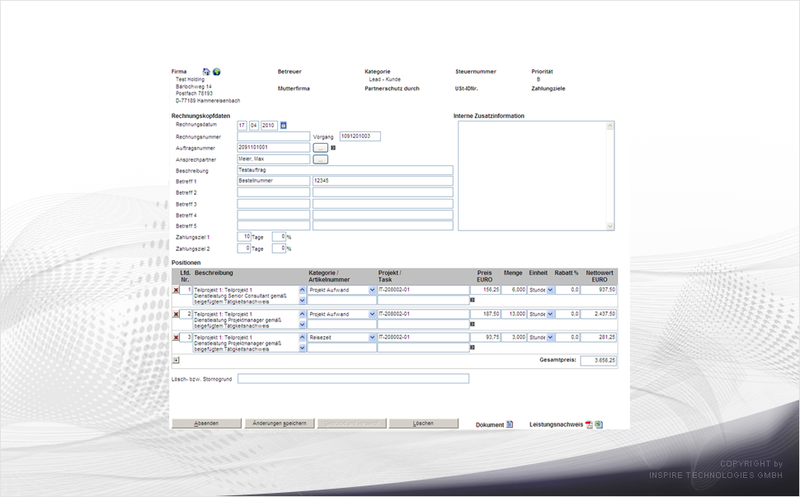Click the Vorgang field 1091201003
This screenshot has height=497, width=800.
pyautogui.click(x=360, y=136)
